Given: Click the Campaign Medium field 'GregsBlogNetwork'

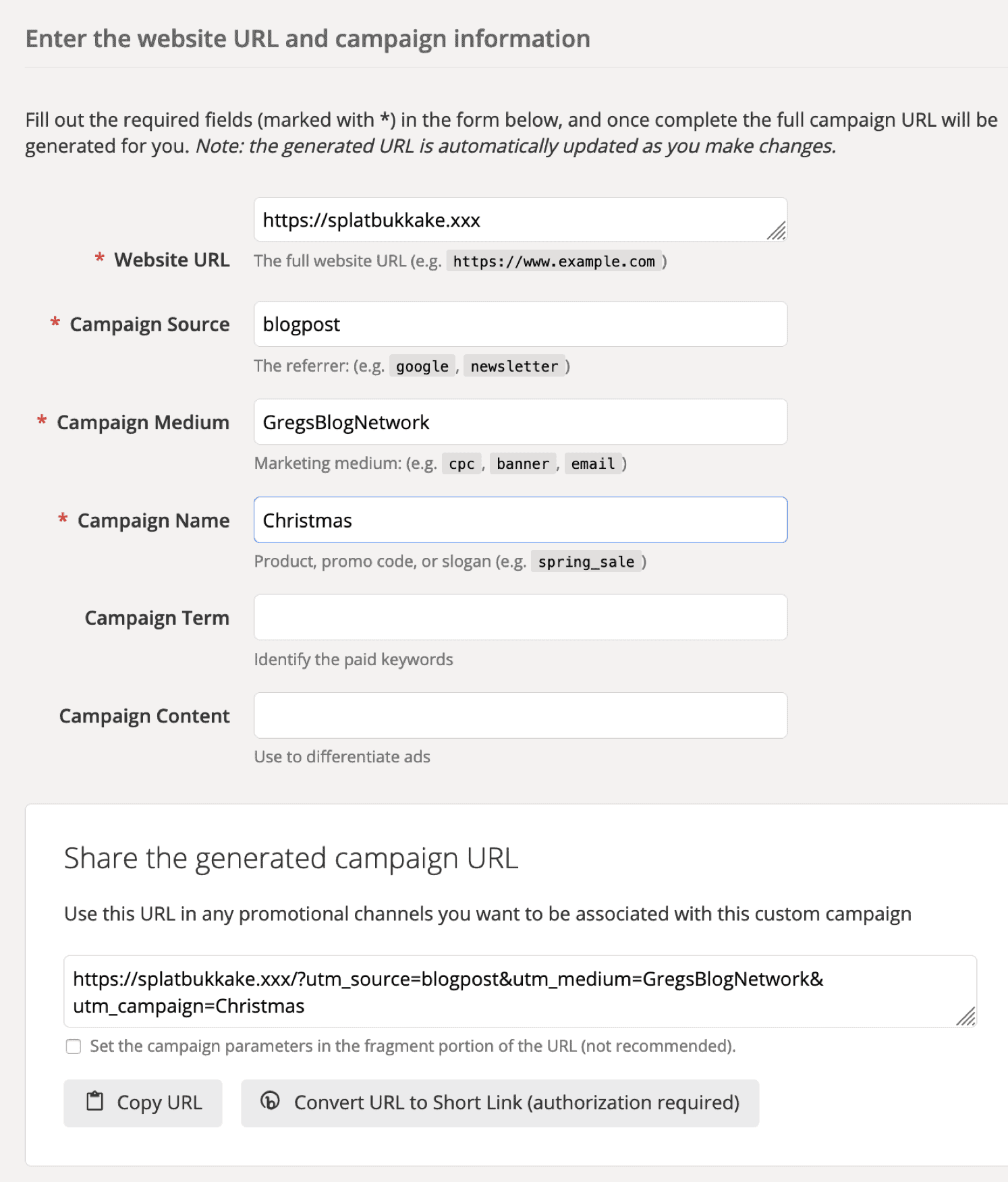Looking at the screenshot, I should tap(520, 422).
